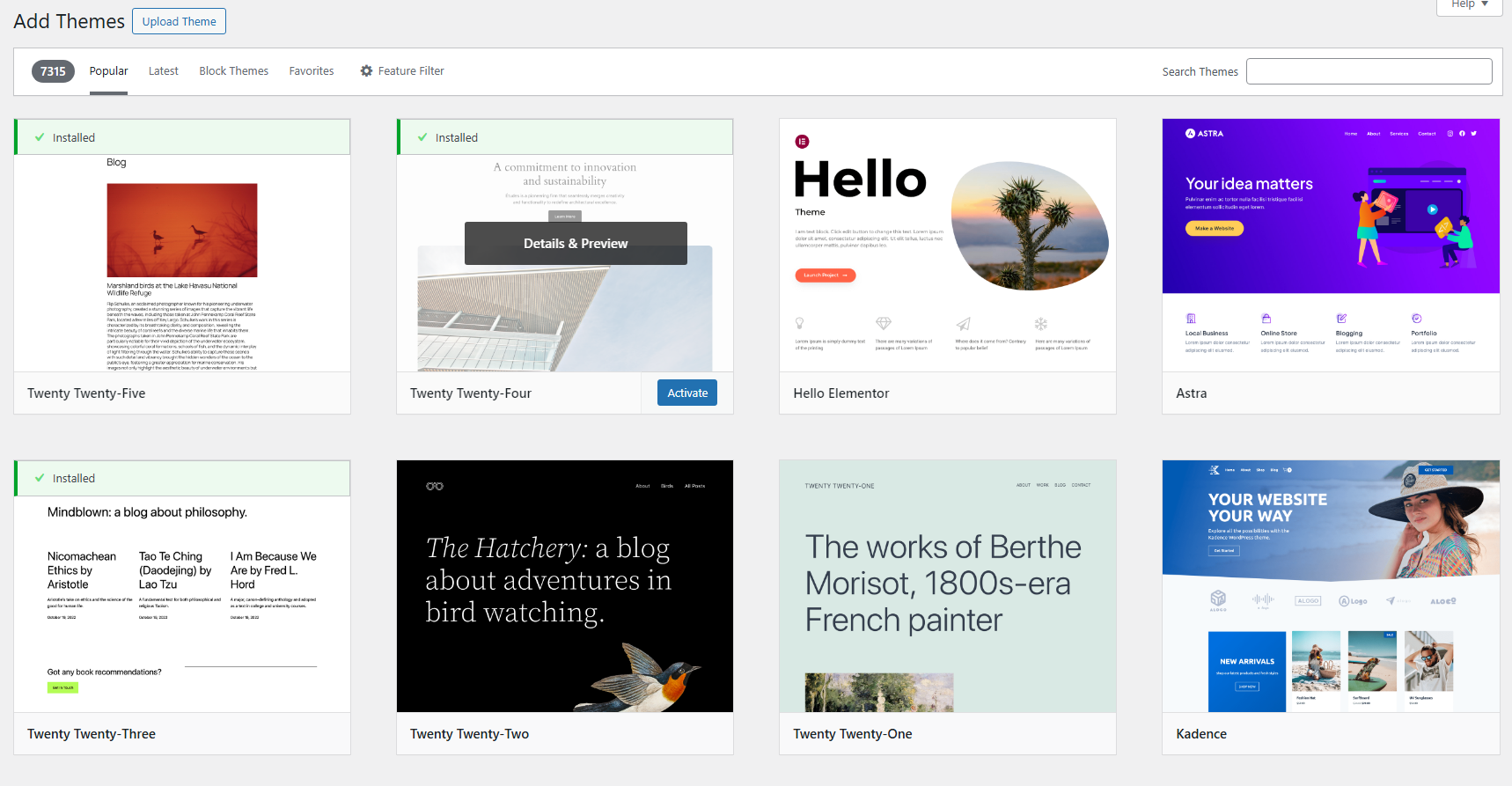Click the Upload Theme button
1512x786 pixels.
click(x=179, y=21)
